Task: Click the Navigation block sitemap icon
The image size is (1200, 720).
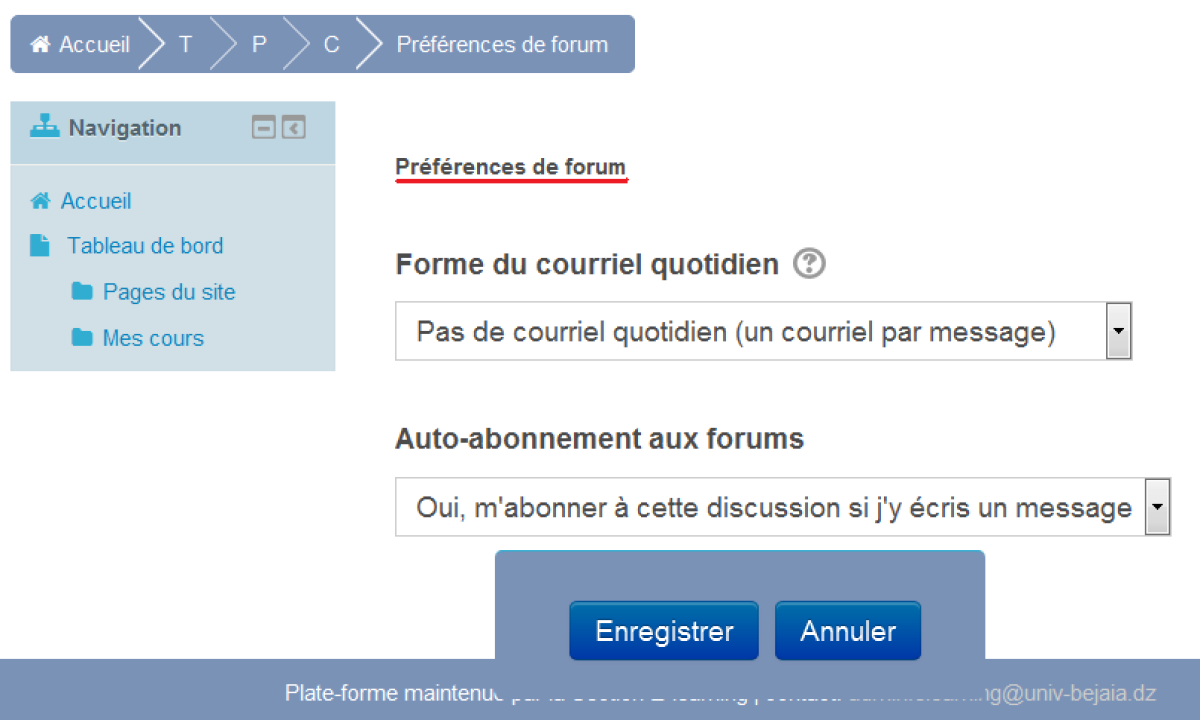Action: (x=45, y=127)
